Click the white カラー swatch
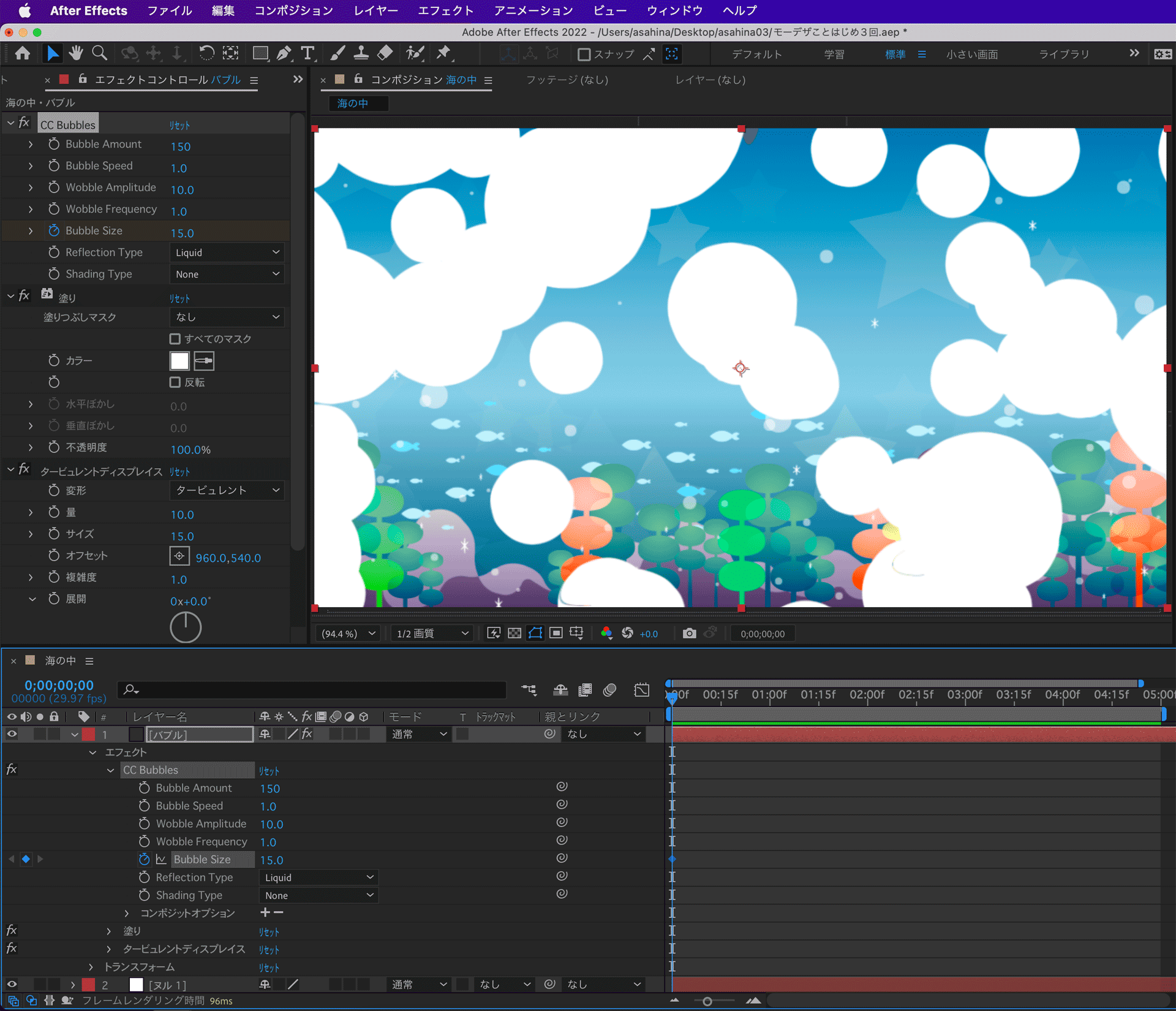 (179, 361)
